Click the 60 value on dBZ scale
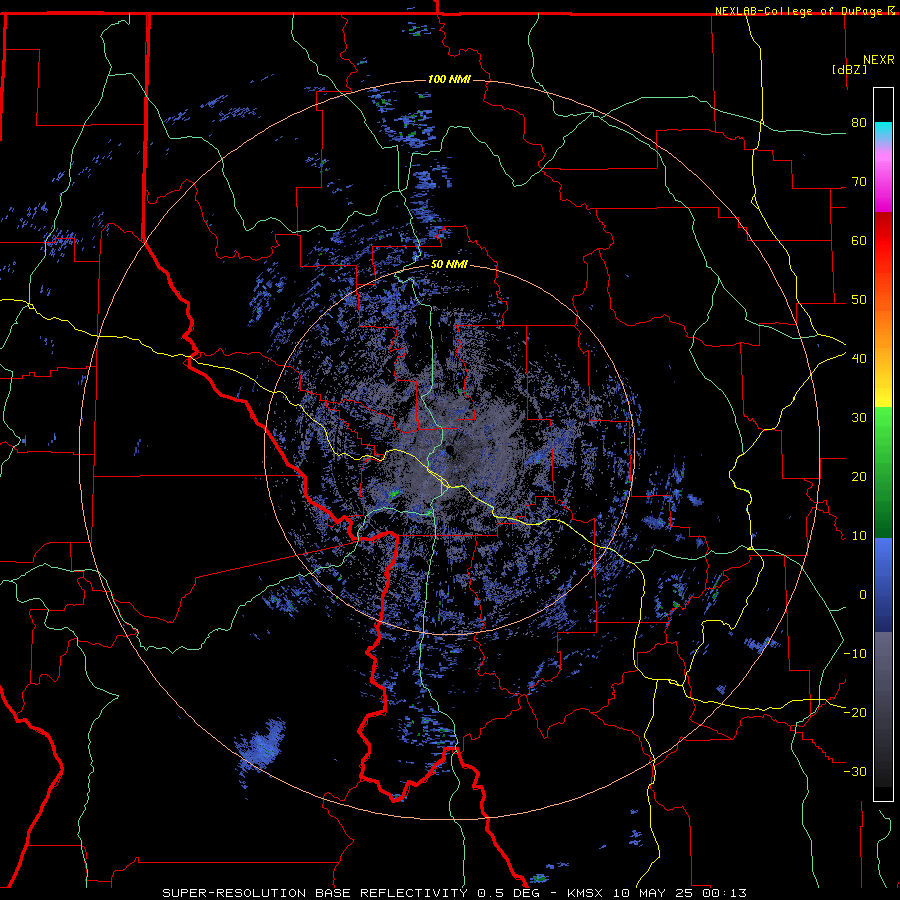900x900 pixels. pos(859,240)
